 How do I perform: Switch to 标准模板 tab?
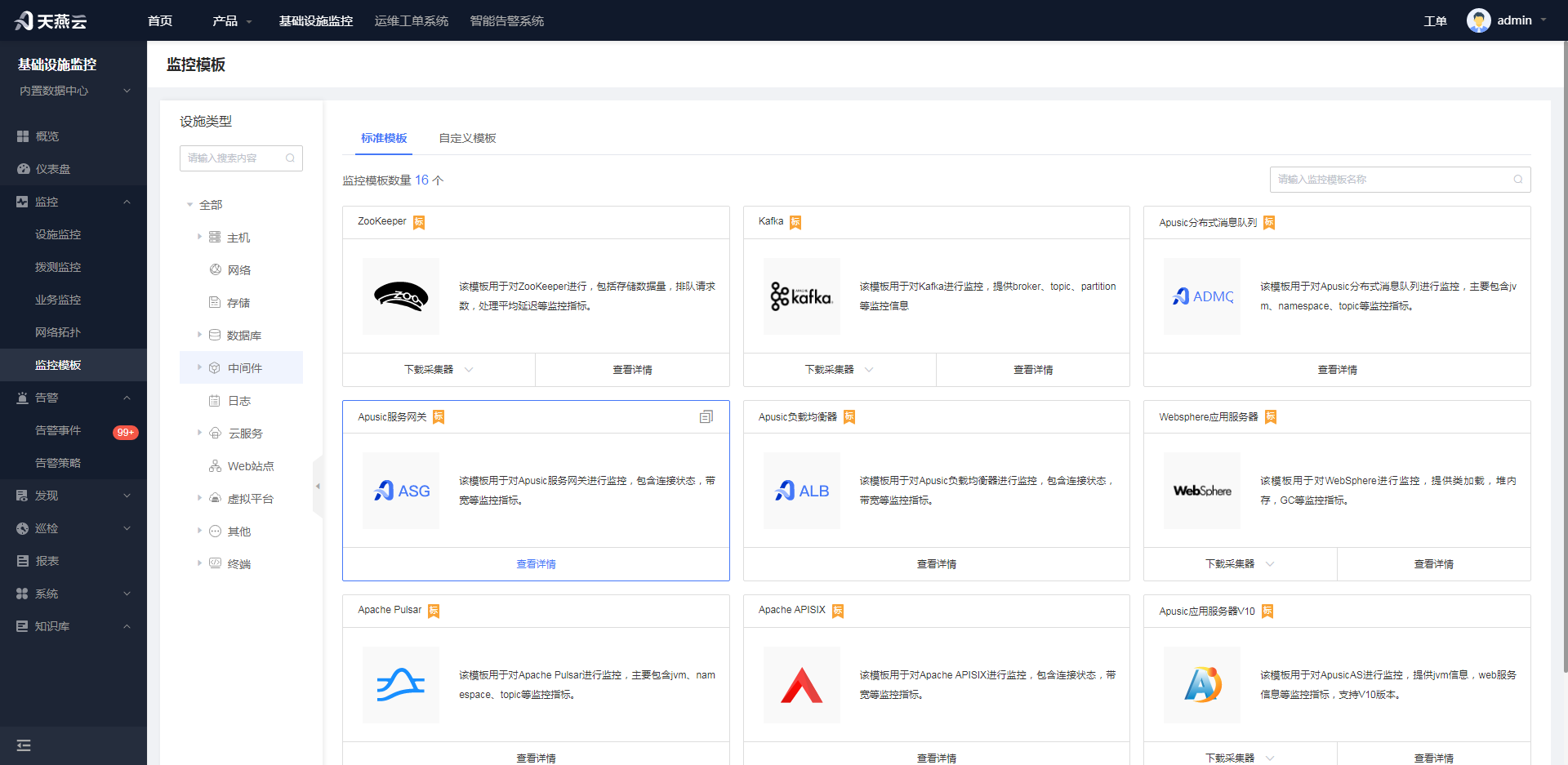(384, 138)
